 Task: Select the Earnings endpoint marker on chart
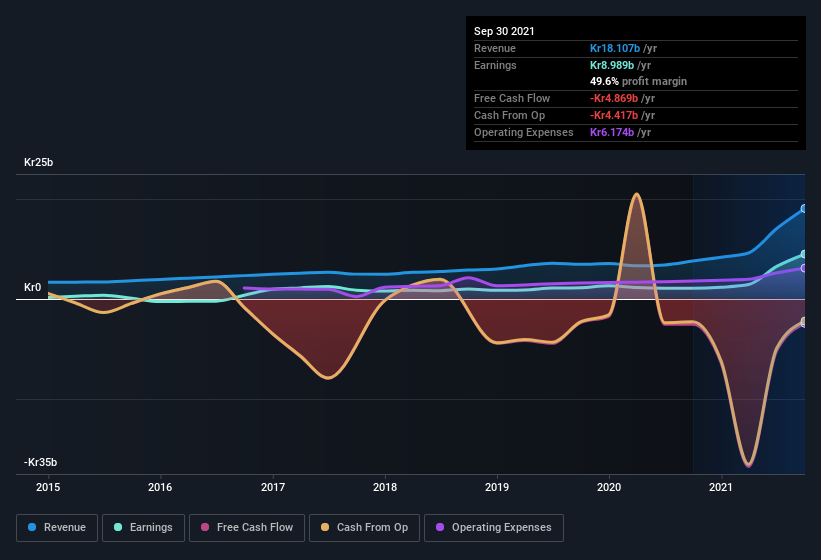(803, 254)
